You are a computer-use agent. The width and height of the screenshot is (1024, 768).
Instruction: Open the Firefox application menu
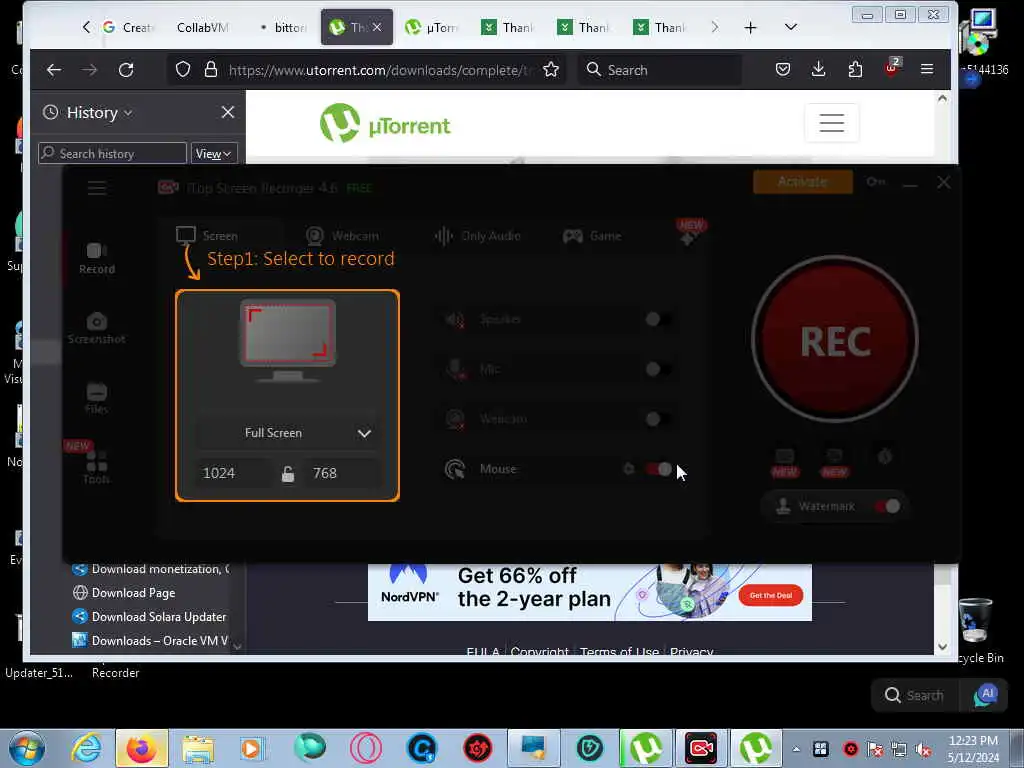[x=927, y=69]
